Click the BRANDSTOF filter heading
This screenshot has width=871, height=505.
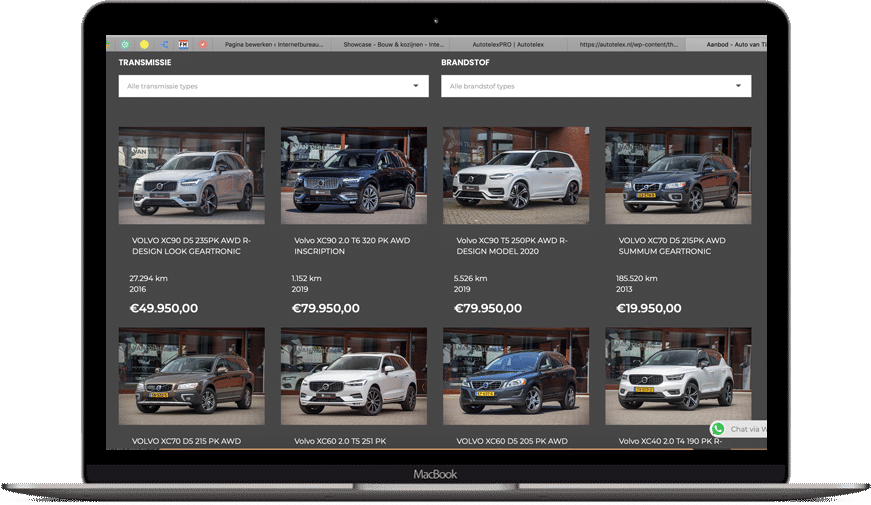pos(465,63)
